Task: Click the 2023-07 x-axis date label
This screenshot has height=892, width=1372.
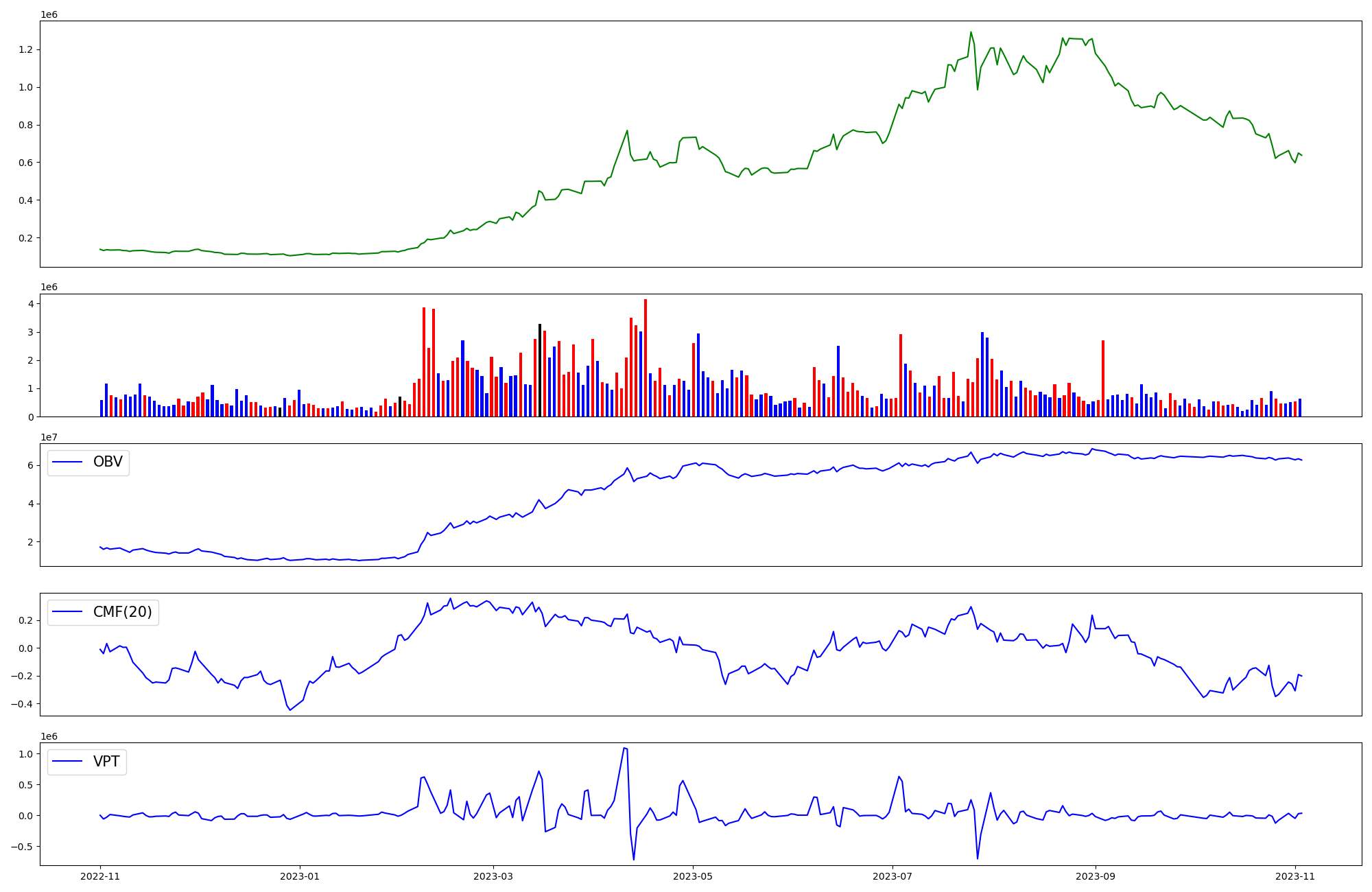Action: click(892, 876)
